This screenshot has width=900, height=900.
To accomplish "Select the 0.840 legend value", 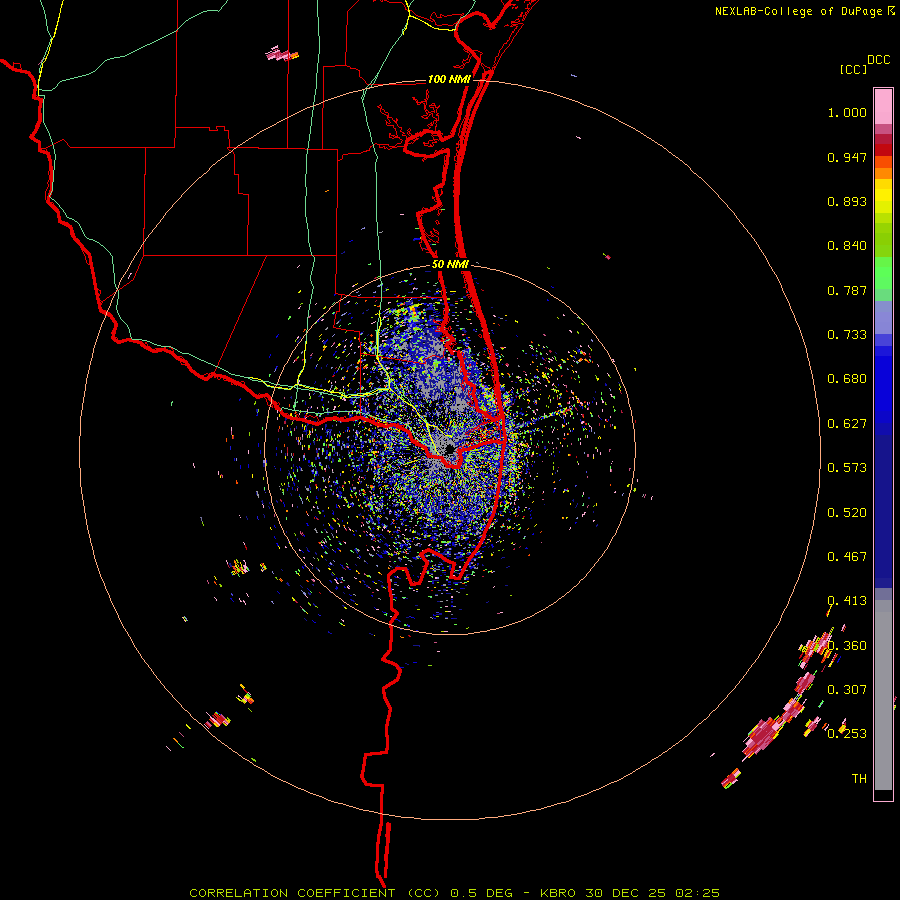I will (x=847, y=246).
